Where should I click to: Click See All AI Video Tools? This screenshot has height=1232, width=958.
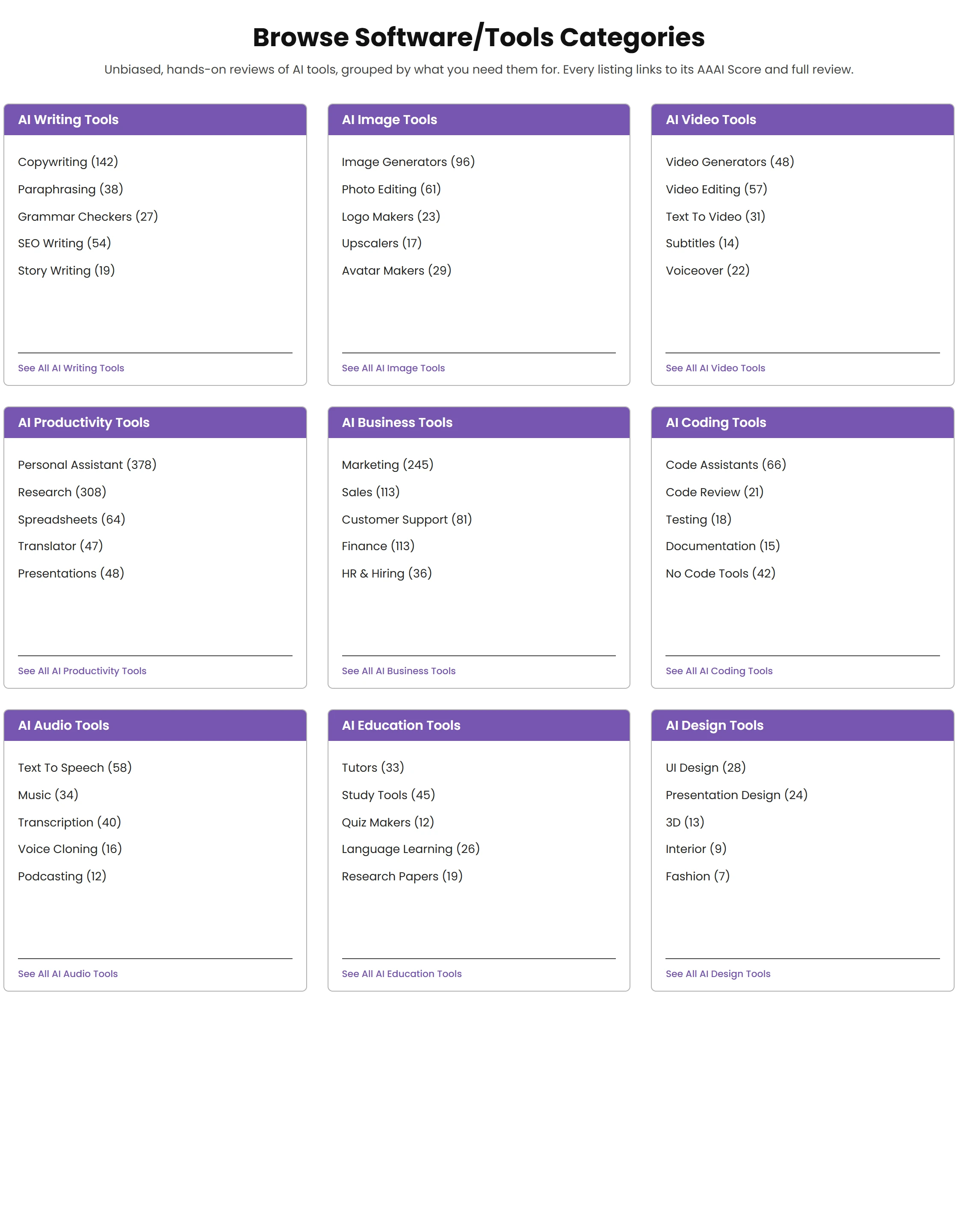[715, 368]
